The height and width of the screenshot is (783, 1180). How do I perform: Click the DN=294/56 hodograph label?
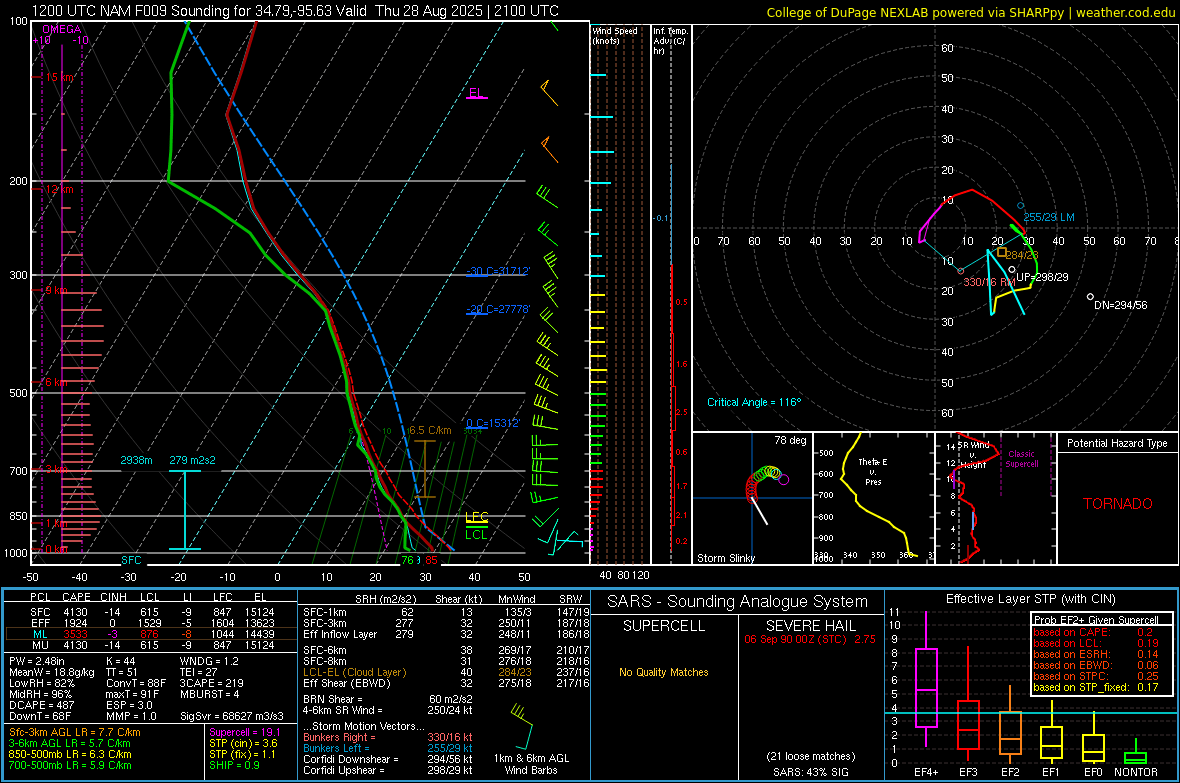point(1121,305)
